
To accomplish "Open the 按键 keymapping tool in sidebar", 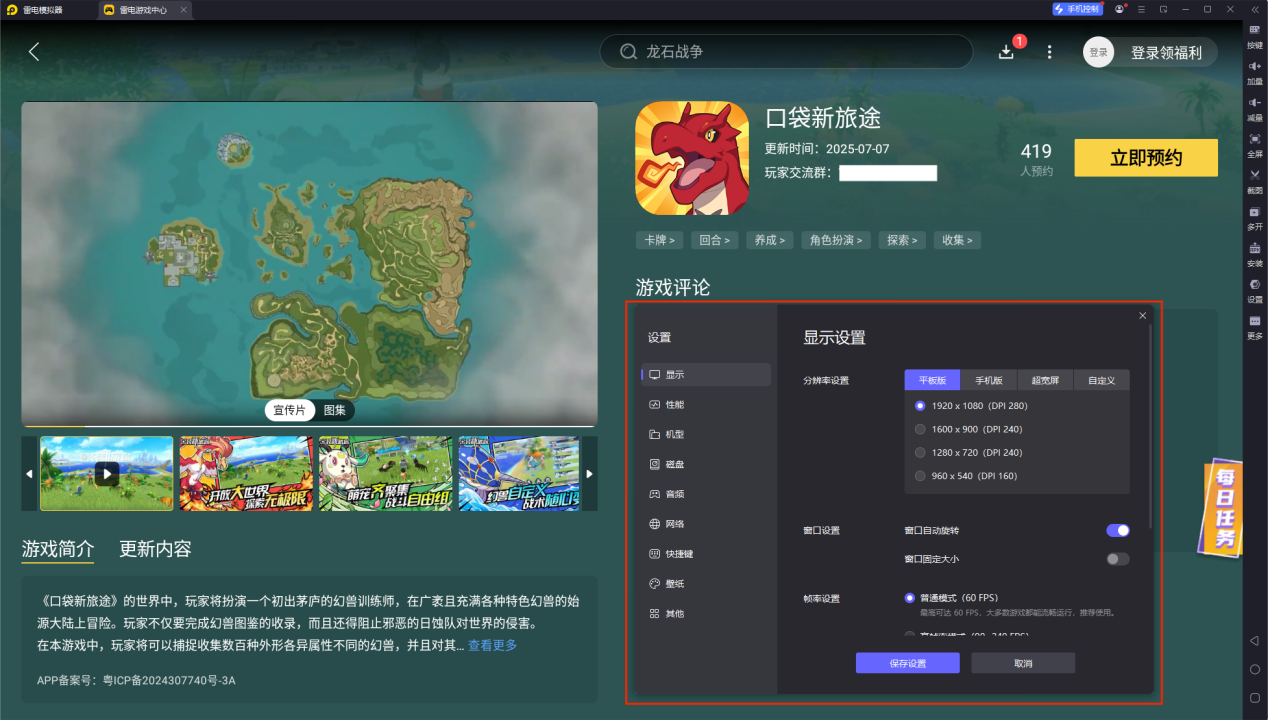I will [1254, 35].
